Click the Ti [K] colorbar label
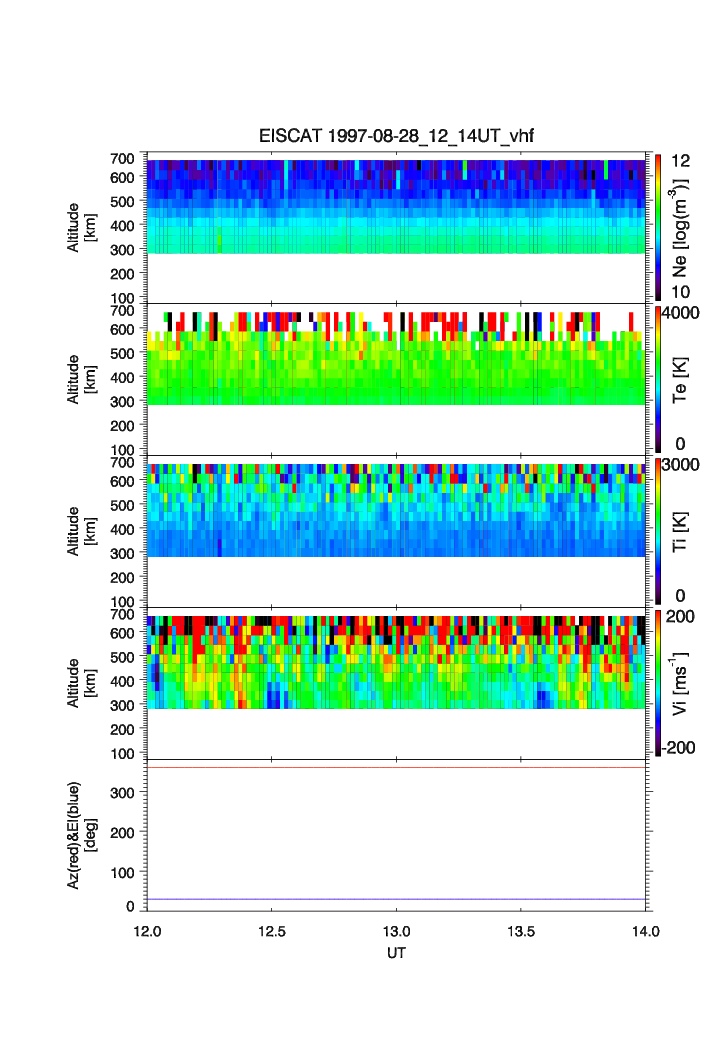This screenshot has width=708, height=1063. click(680, 532)
